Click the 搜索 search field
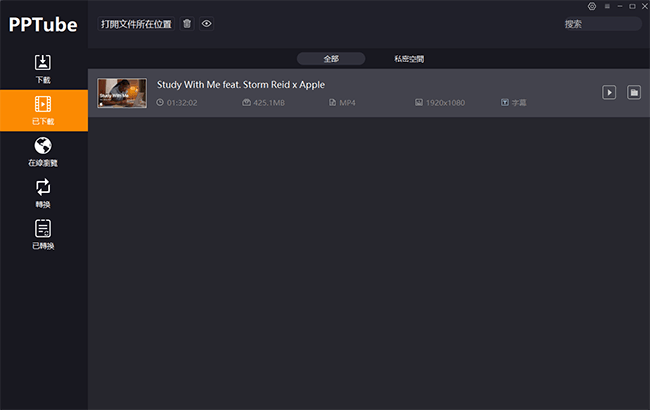This screenshot has height=410, width=650. coord(601,24)
